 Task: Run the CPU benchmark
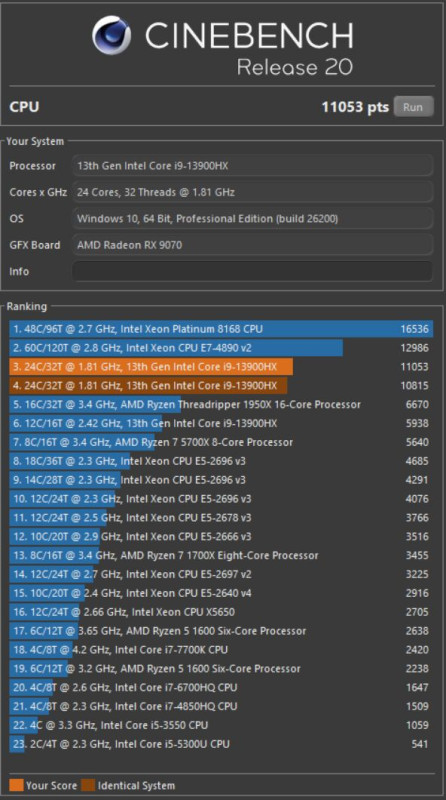pos(413,107)
